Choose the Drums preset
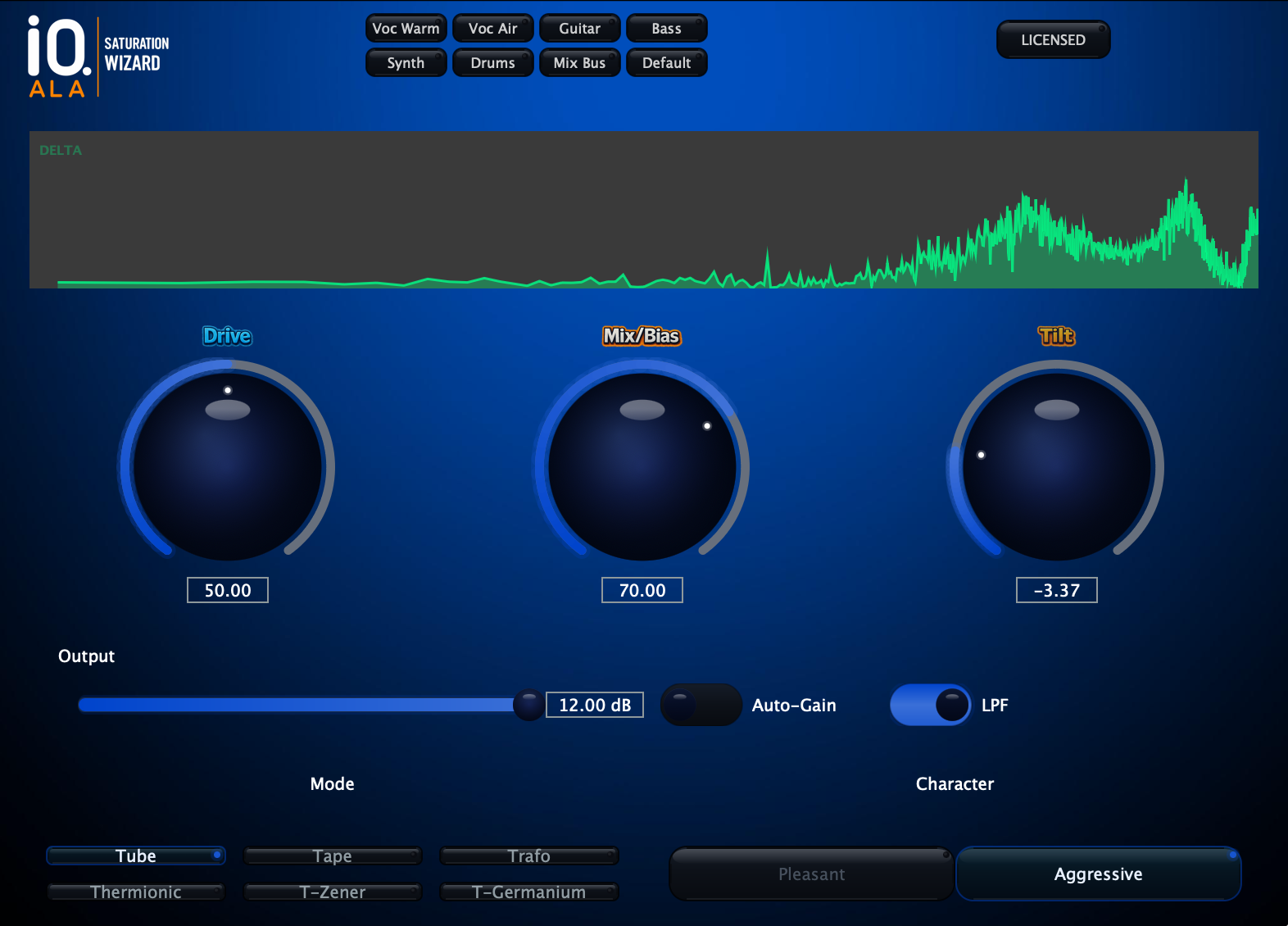Image resolution: width=1288 pixels, height=926 pixels. click(x=493, y=63)
